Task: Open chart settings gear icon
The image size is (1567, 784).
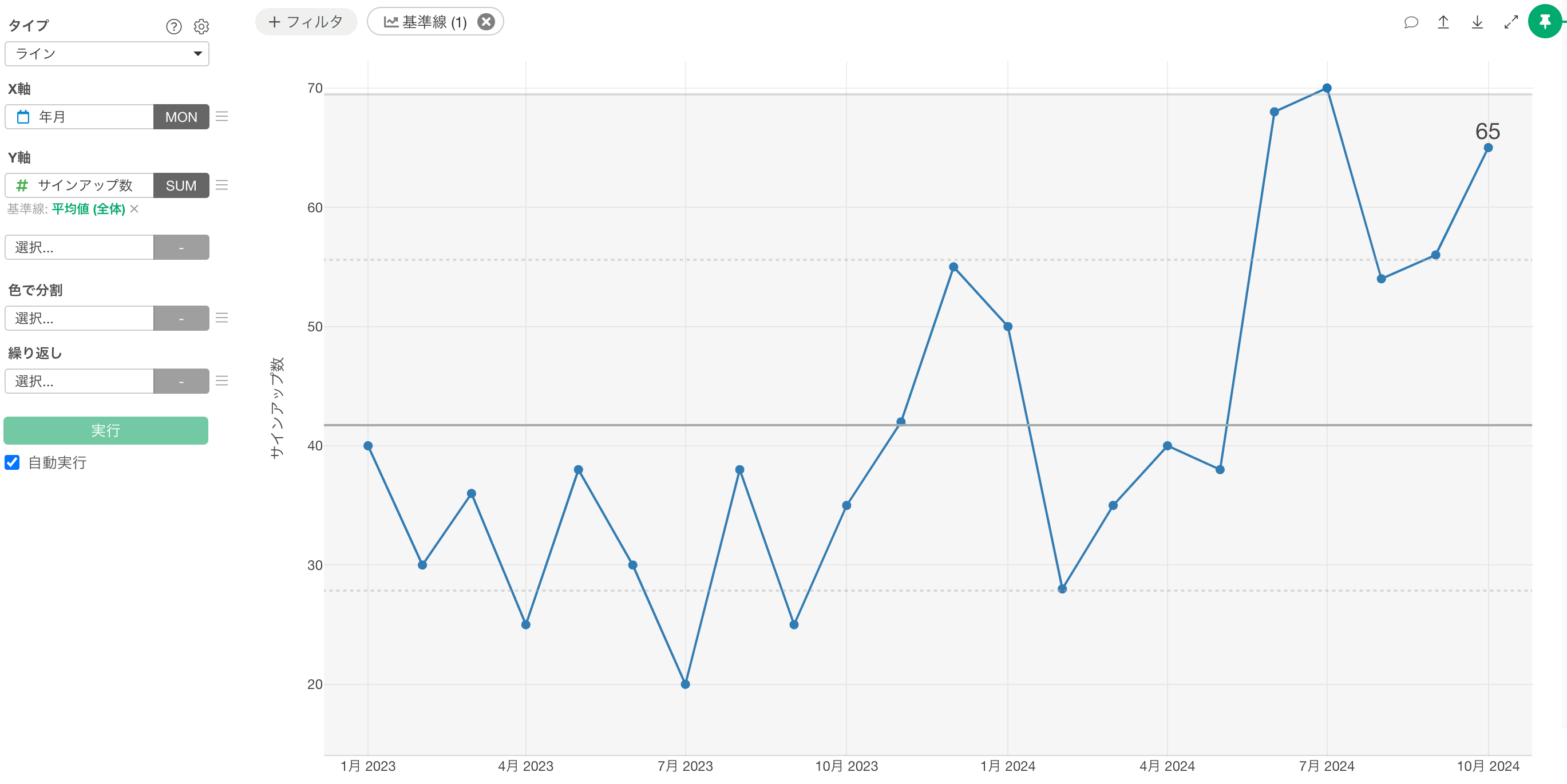Action: click(x=201, y=27)
